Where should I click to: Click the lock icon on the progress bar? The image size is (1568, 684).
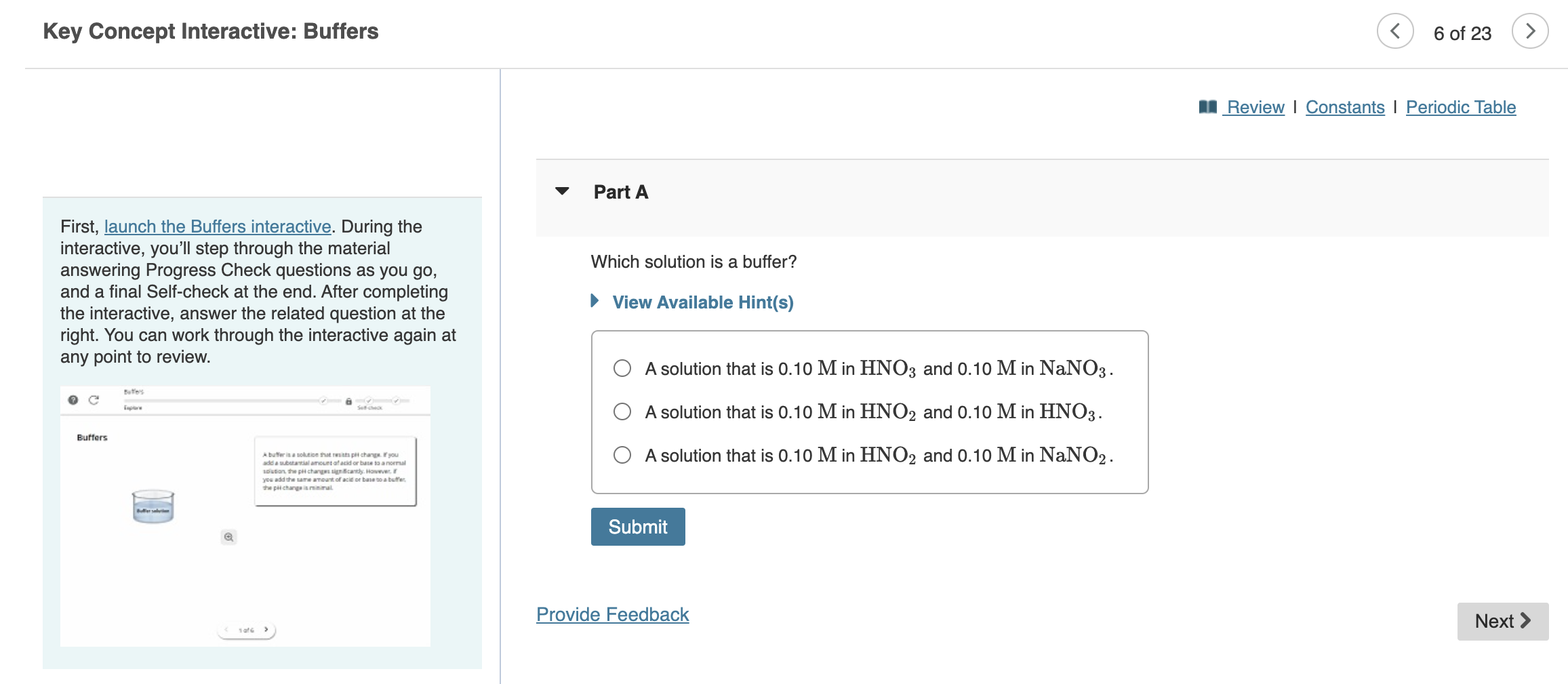point(348,401)
